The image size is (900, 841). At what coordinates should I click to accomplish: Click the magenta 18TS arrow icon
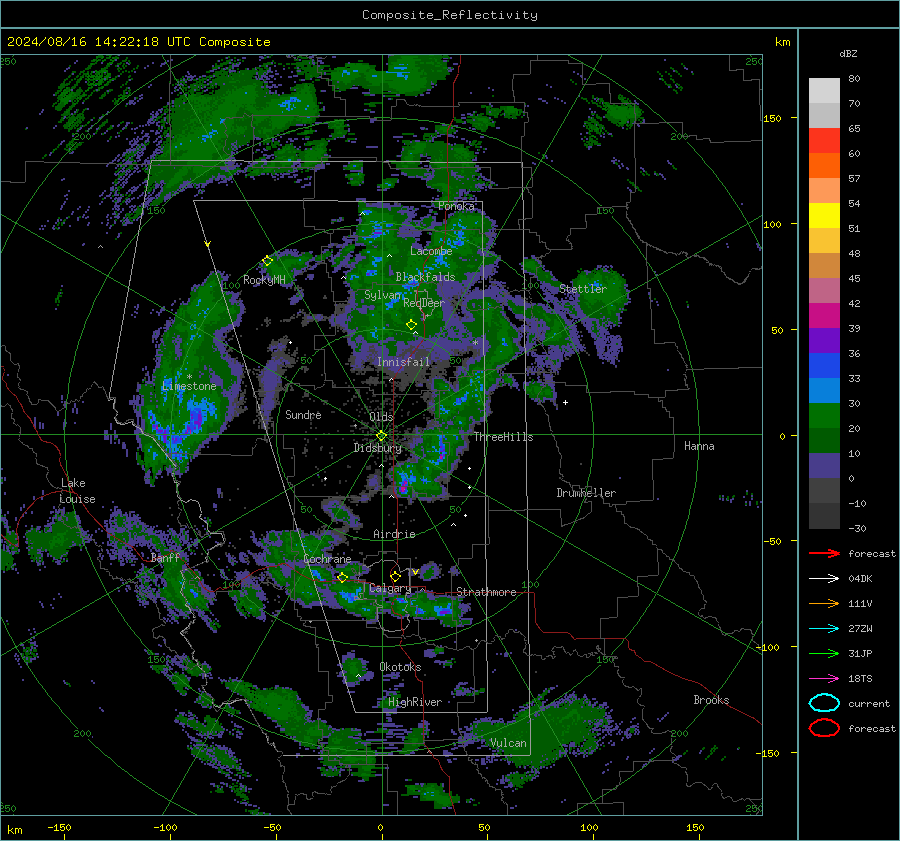(824, 679)
